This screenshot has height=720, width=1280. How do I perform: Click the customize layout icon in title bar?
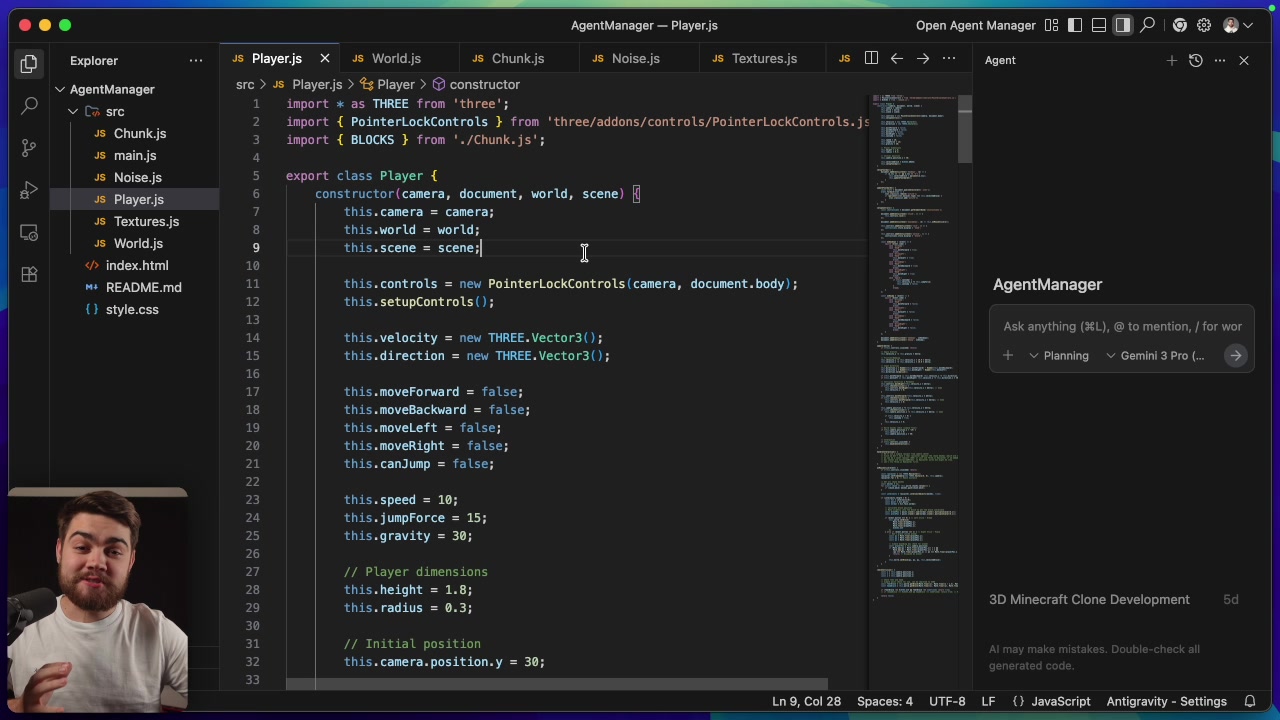[x=1051, y=25]
